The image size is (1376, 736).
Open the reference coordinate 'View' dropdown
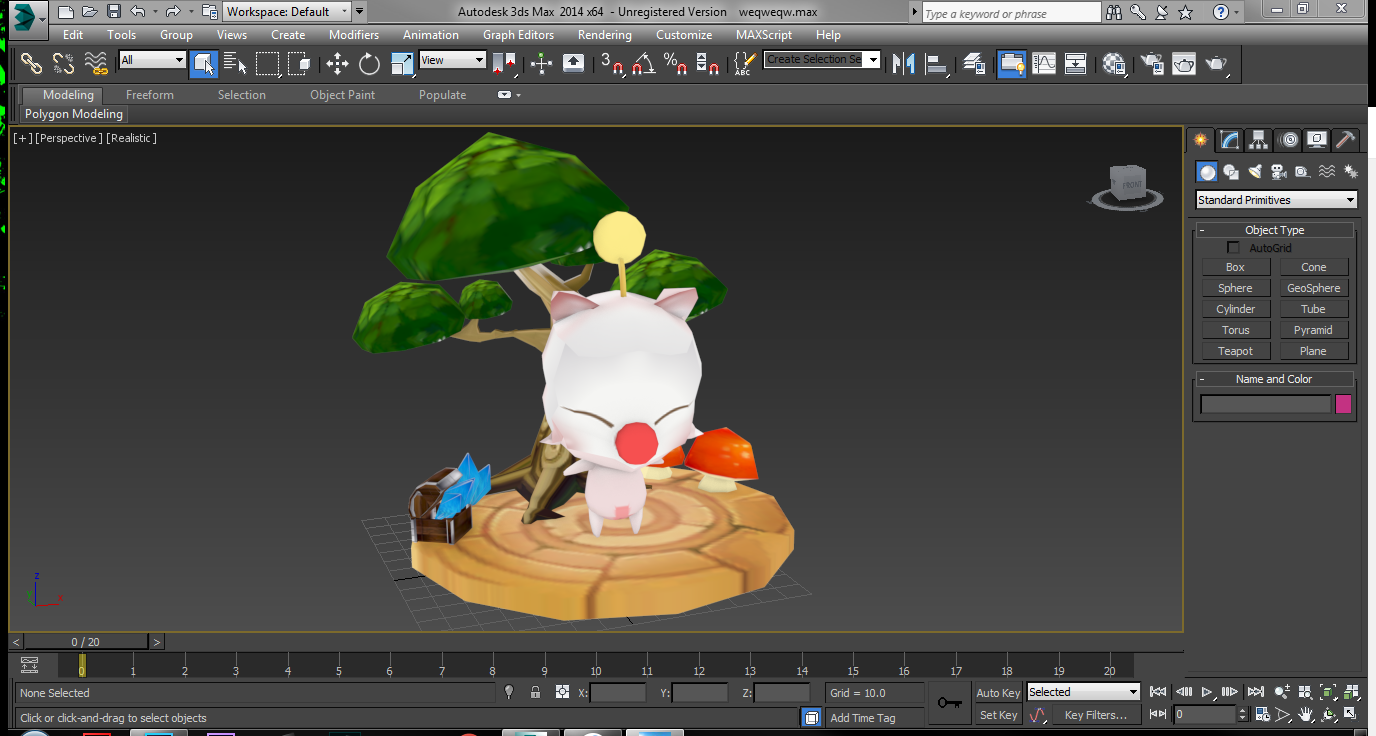(452, 60)
